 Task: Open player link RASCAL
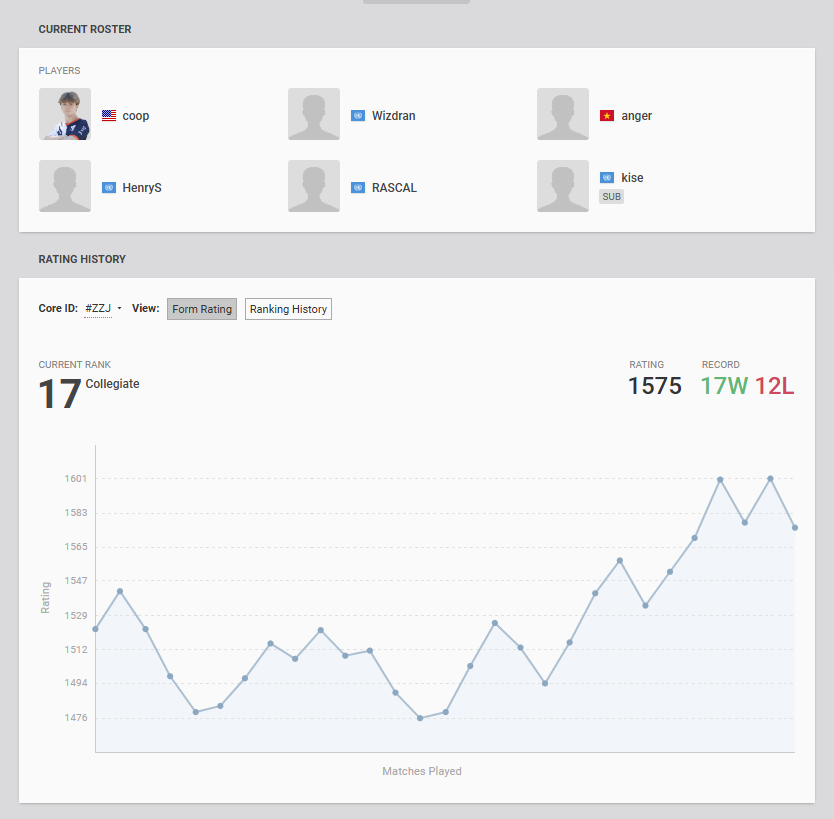click(394, 188)
